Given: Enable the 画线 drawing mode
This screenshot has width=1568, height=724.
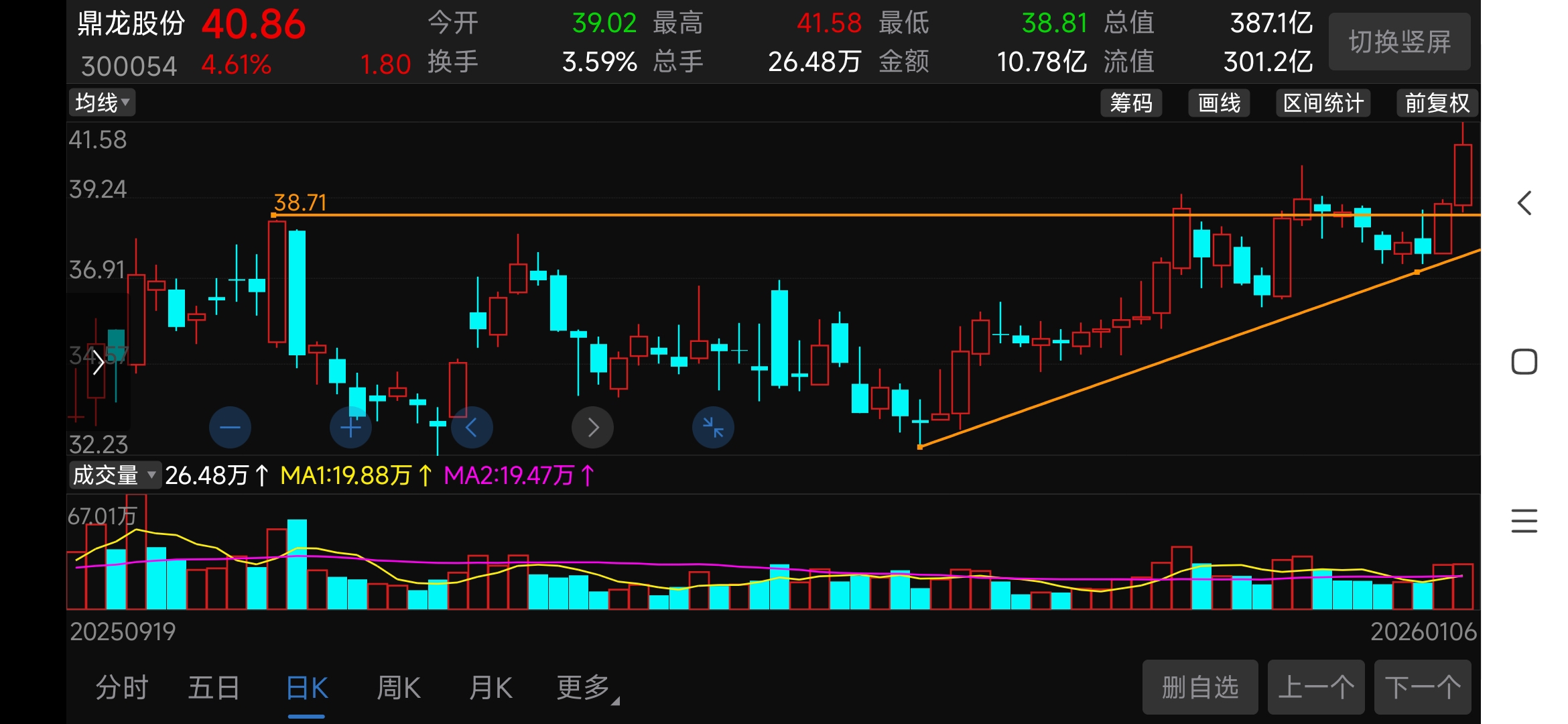Looking at the screenshot, I should tap(1219, 103).
